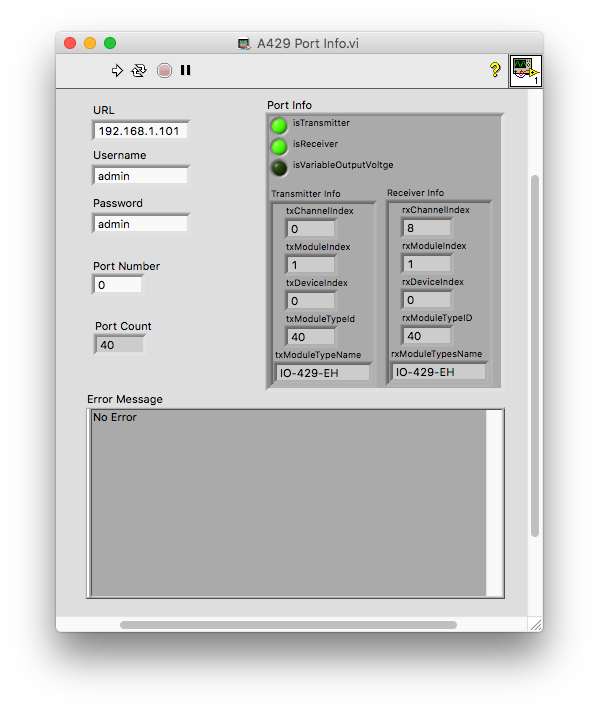Viewport: 599px width, 712px height.
Task: Click the Abort Execution stop button
Action: tap(164, 70)
